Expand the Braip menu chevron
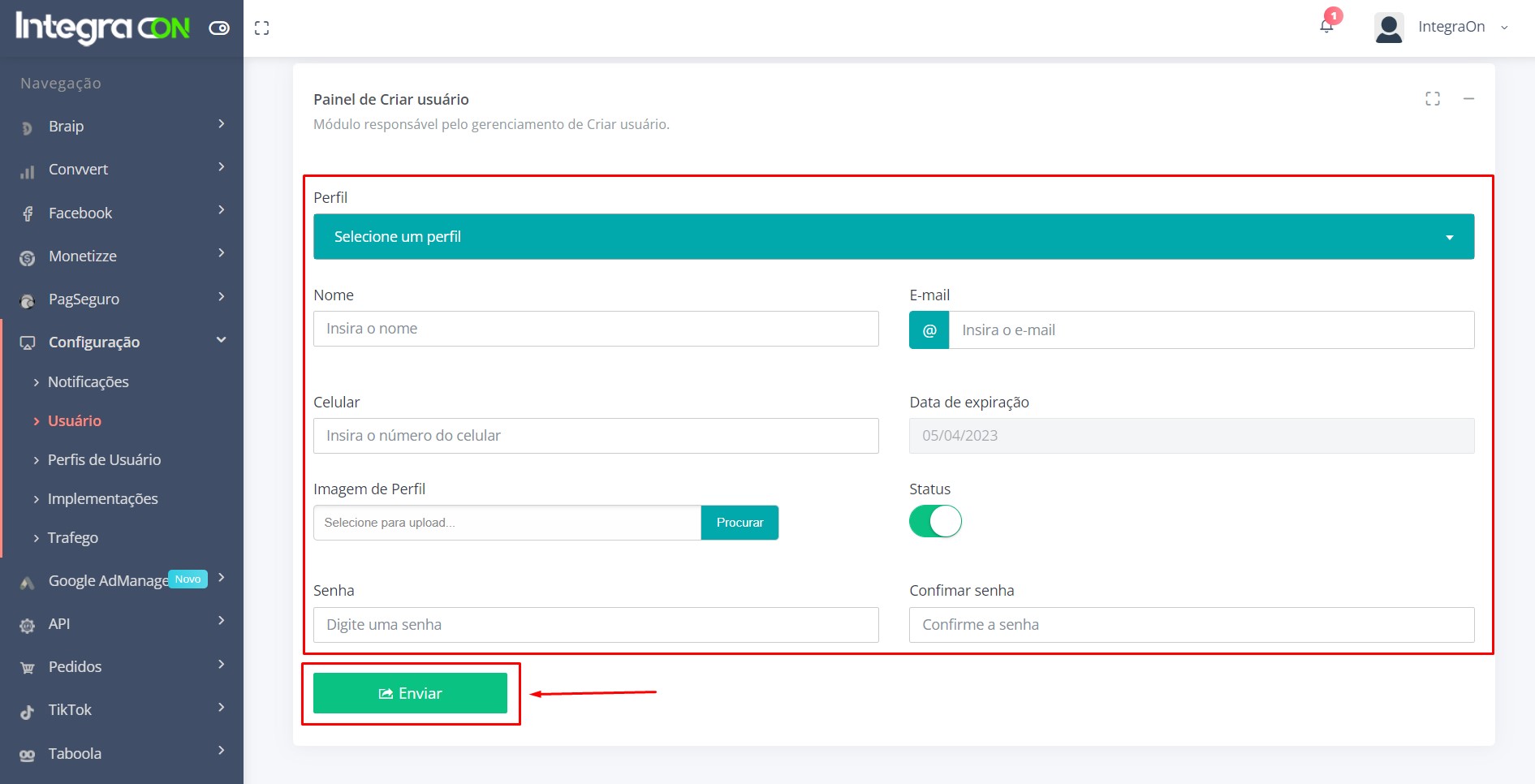Image resolution: width=1535 pixels, height=784 pixels. click(x=221, y=124)
